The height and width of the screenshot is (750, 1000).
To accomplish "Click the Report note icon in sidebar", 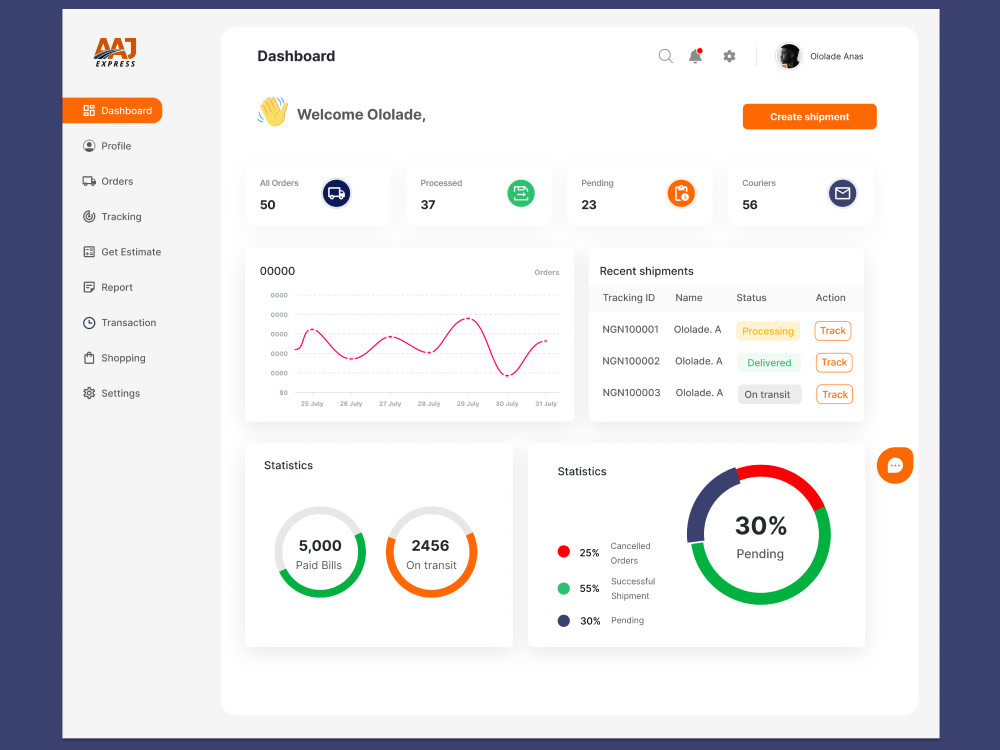I will [89, 287].
